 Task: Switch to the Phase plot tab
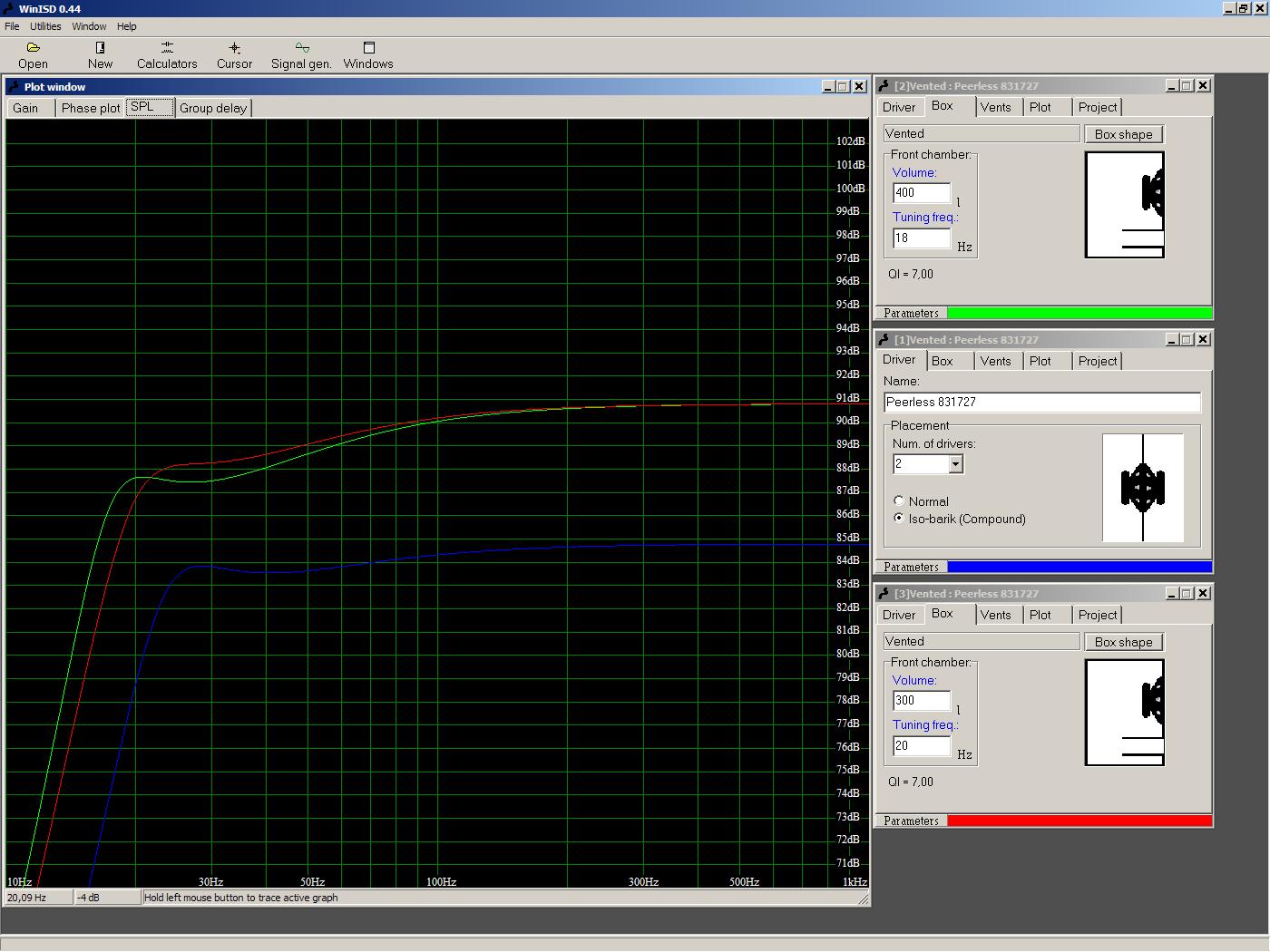coord(91,108)
